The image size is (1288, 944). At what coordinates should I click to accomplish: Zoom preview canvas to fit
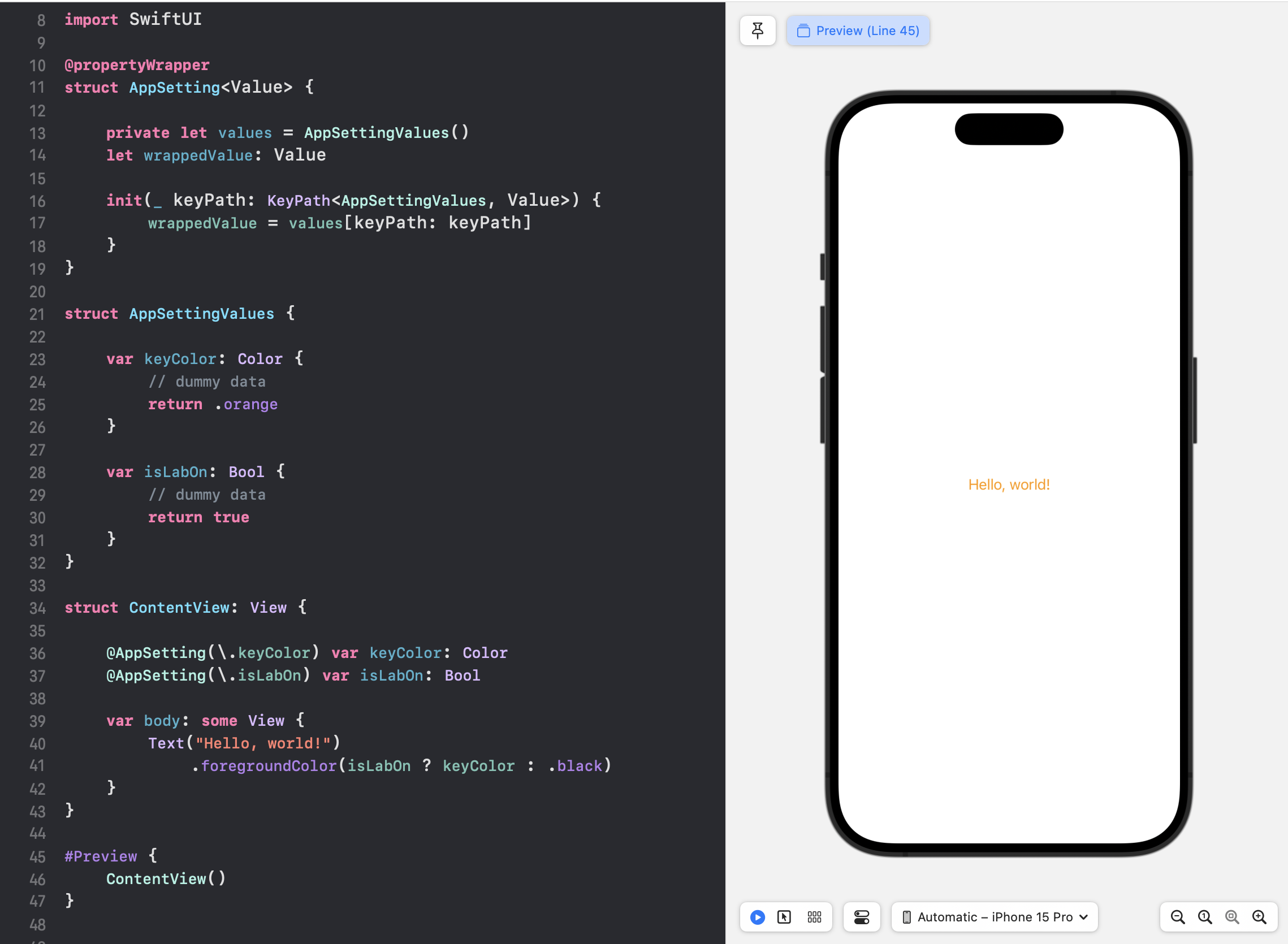click(x=1232, y=917)
